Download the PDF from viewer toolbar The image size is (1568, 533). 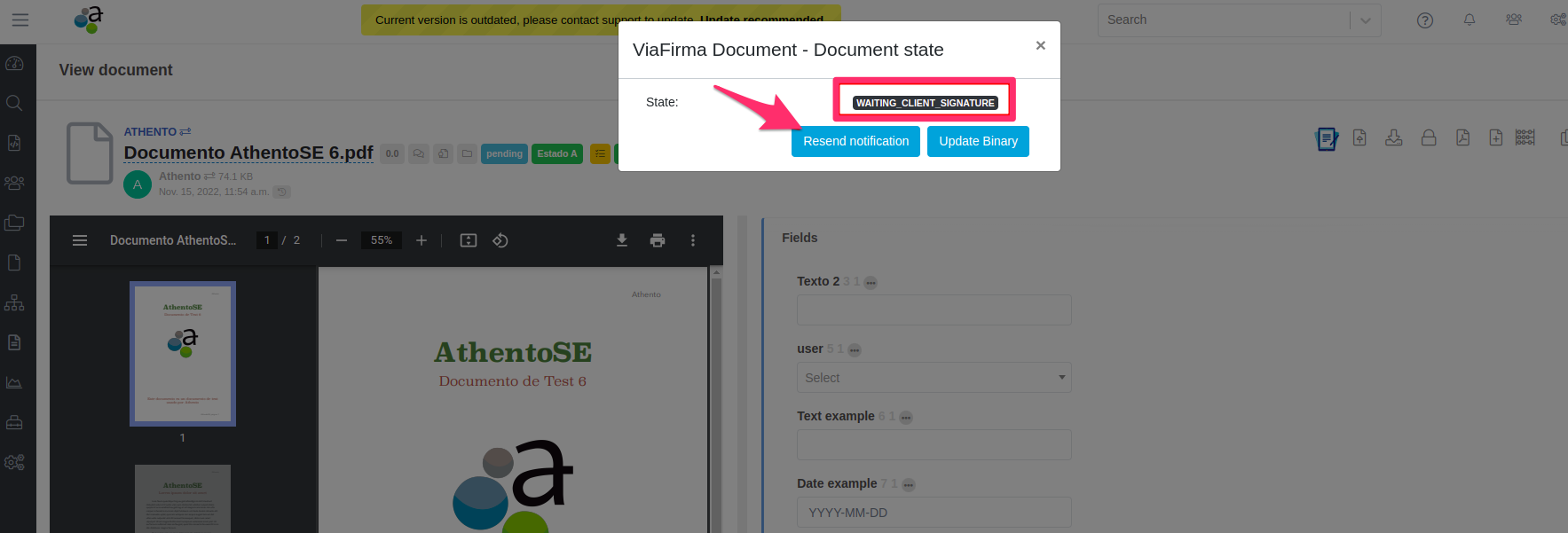click(x=622, y=240)
